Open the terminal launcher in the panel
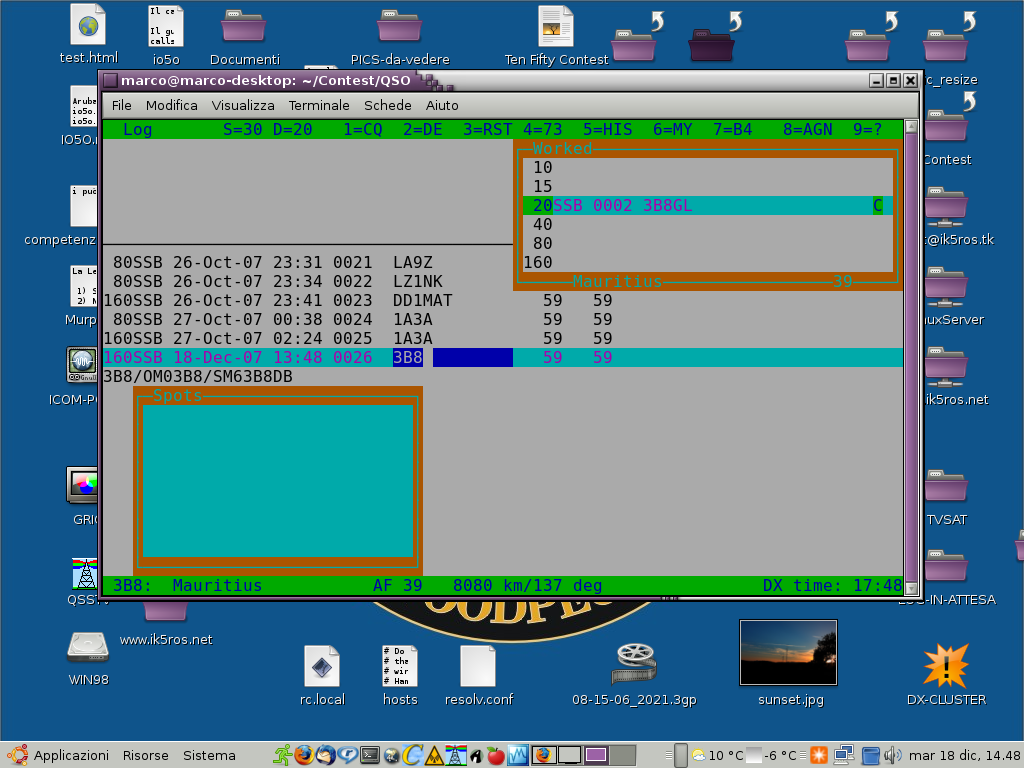The width and height of the screenshot is (1024, 768). (370, 755)
